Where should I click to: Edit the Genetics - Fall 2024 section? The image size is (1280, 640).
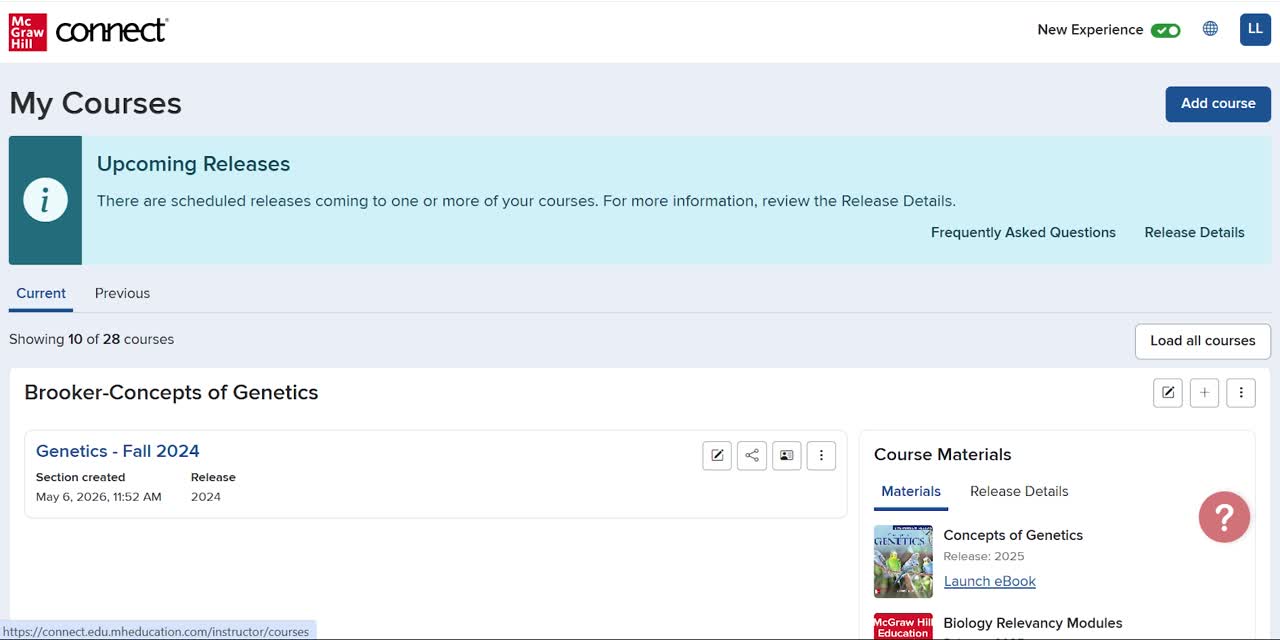(x=717, y=455)
